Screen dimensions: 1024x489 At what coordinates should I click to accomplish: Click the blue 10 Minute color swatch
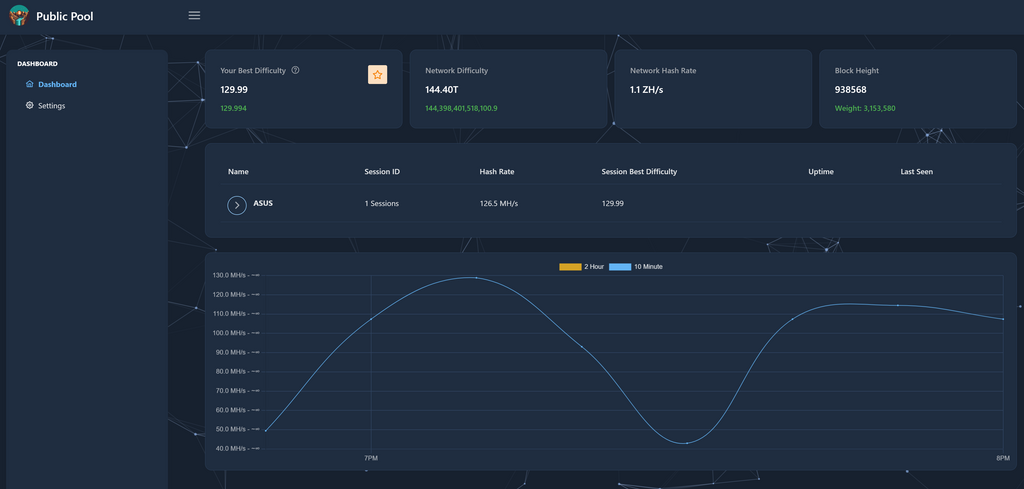(x=620, y=267)
